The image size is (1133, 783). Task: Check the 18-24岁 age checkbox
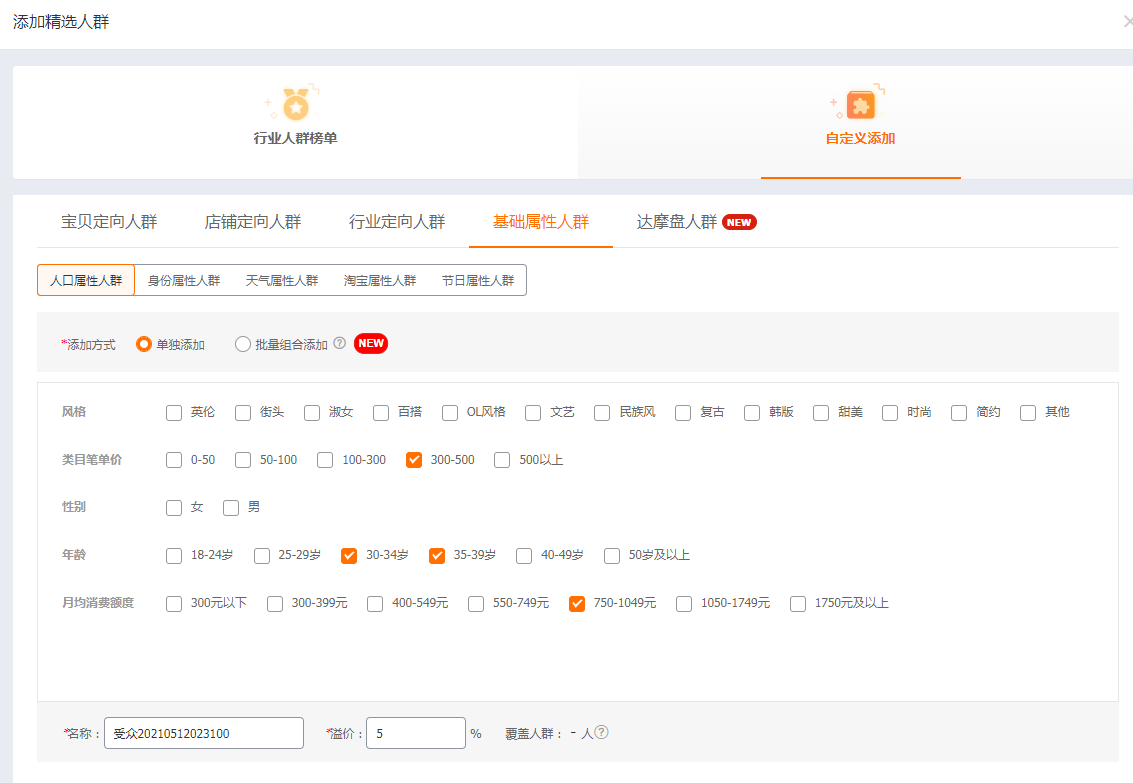pos(173,555)
